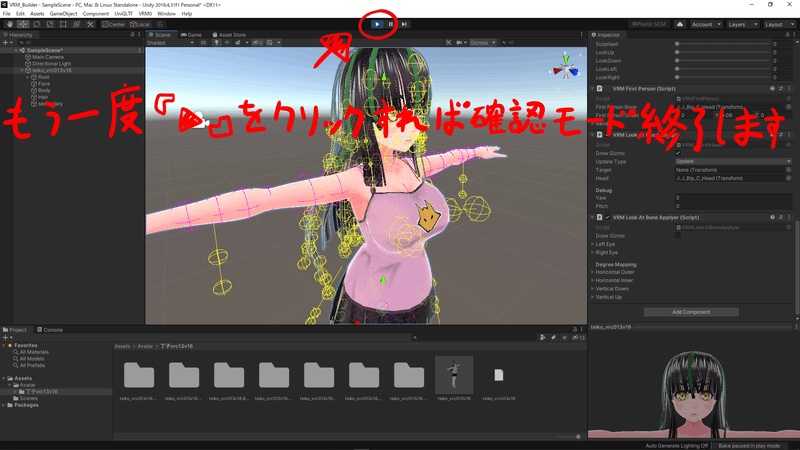Step one frame forward

pos(404,24)
